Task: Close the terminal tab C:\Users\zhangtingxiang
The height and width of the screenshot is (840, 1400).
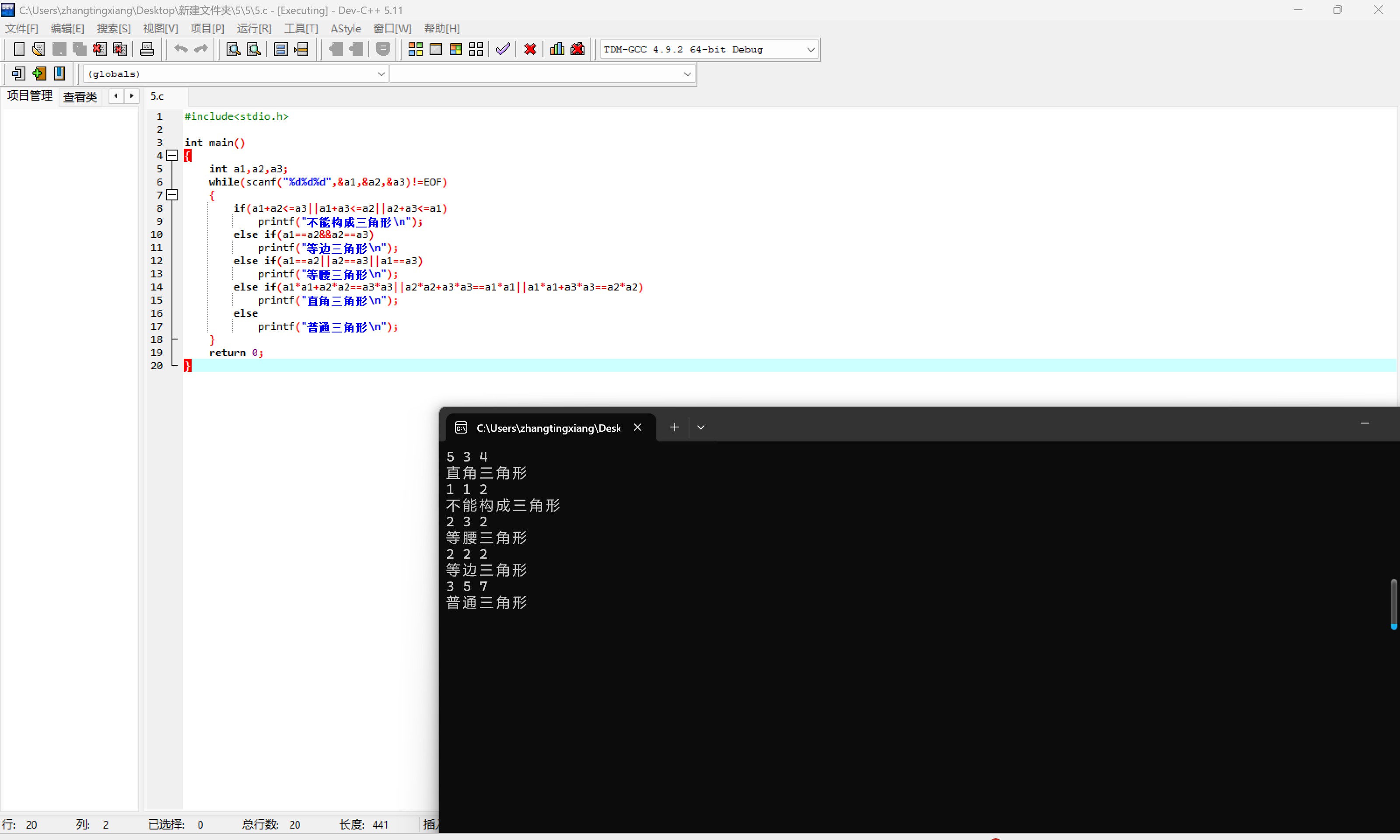Action: pyautogui.click(x=637, y=427)
